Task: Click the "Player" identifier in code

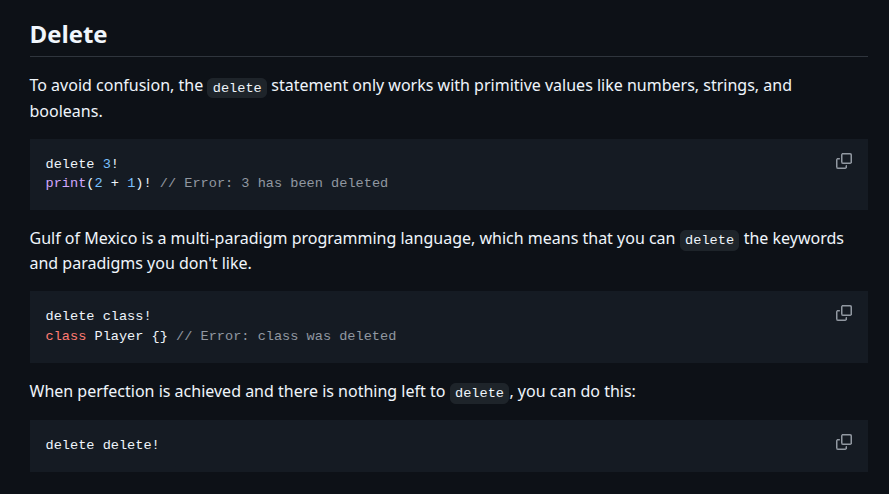Action: tap(118, 336)
